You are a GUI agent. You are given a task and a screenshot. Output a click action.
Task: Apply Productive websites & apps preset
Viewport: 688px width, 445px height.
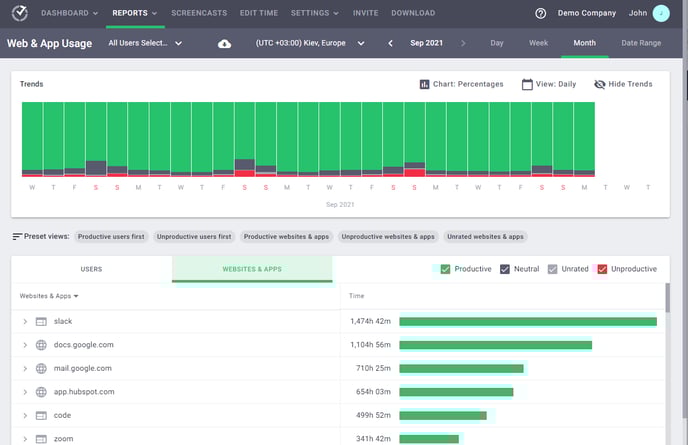[286, 237]
